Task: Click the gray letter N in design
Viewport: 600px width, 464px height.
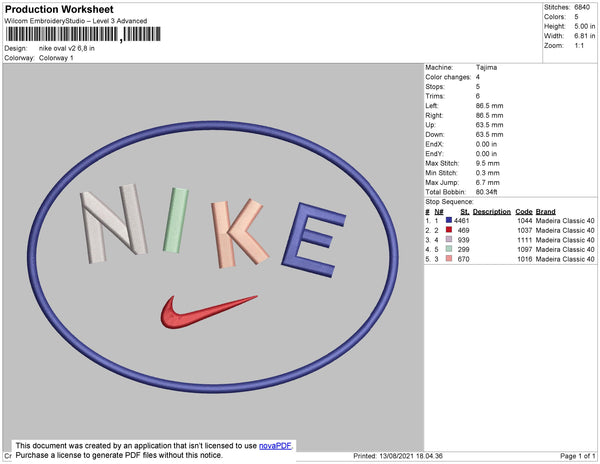Action: click(113, 224)
